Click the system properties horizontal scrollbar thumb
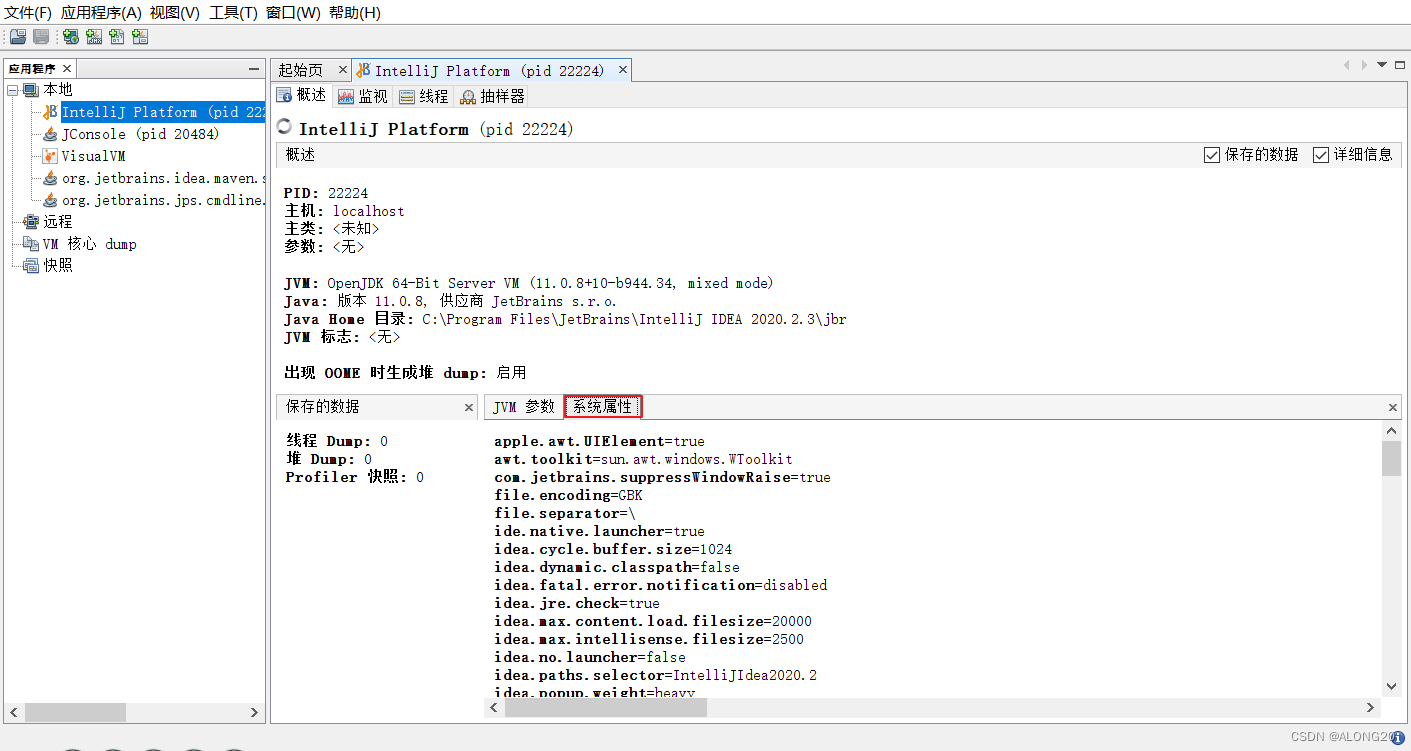 606,708
